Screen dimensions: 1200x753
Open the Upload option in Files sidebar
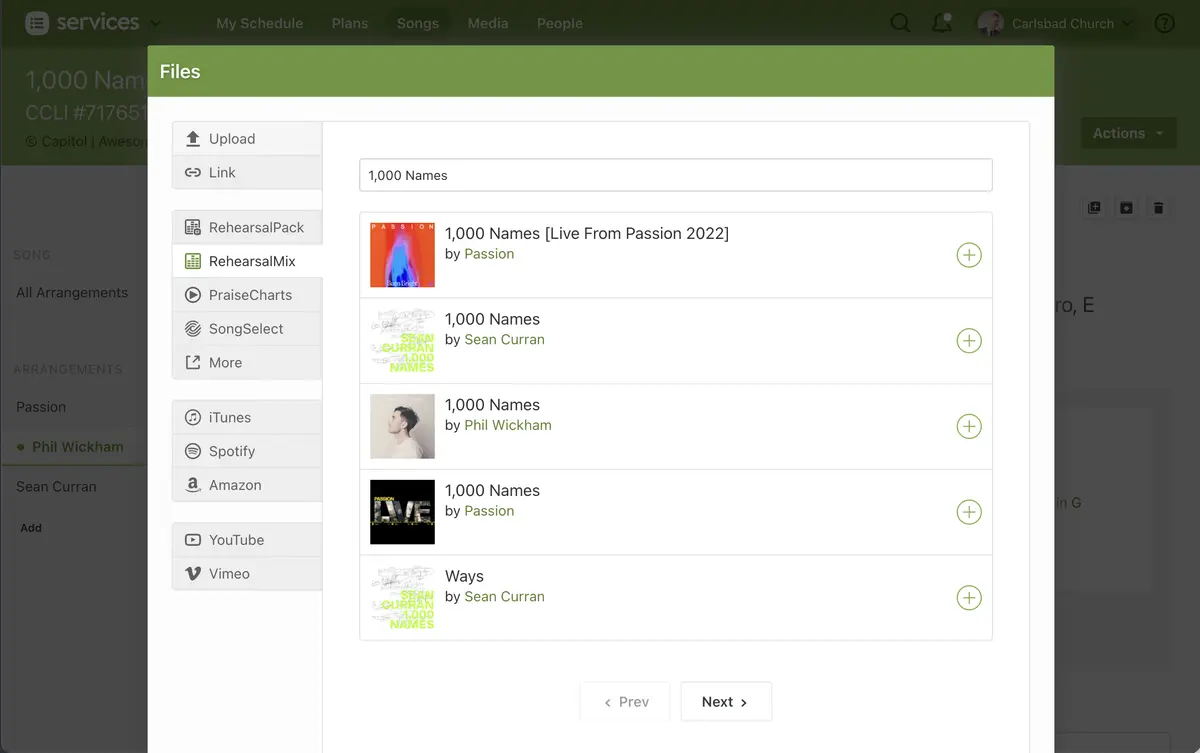(x=247, y=139)
